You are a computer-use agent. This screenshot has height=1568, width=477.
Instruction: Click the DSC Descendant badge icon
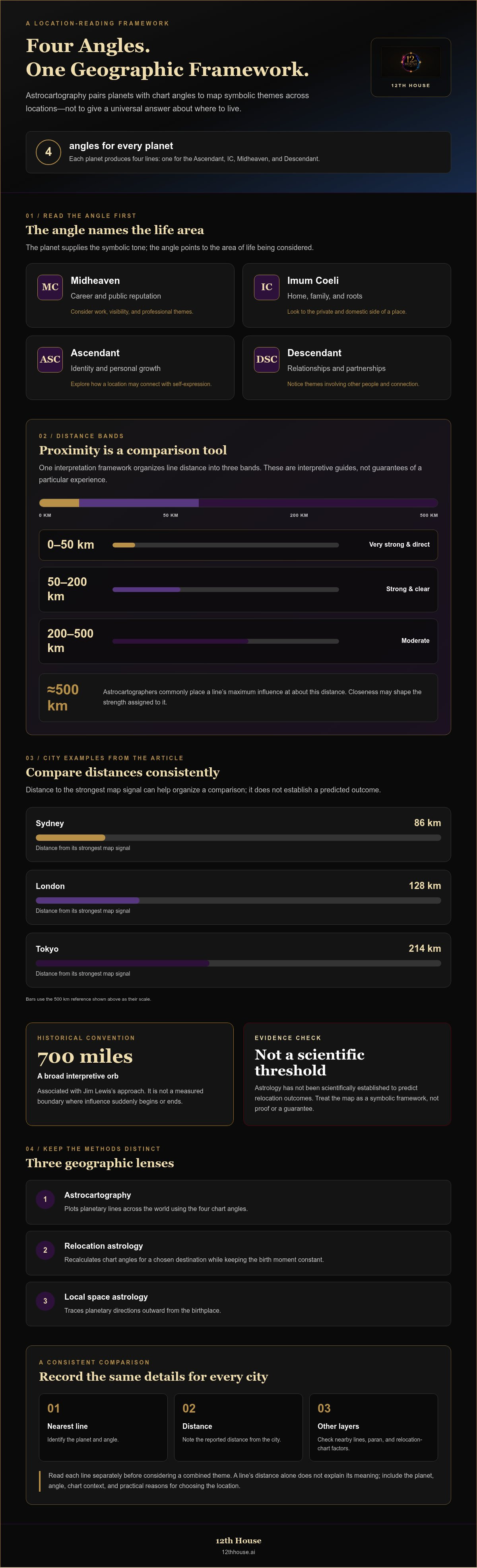(266, 360)
